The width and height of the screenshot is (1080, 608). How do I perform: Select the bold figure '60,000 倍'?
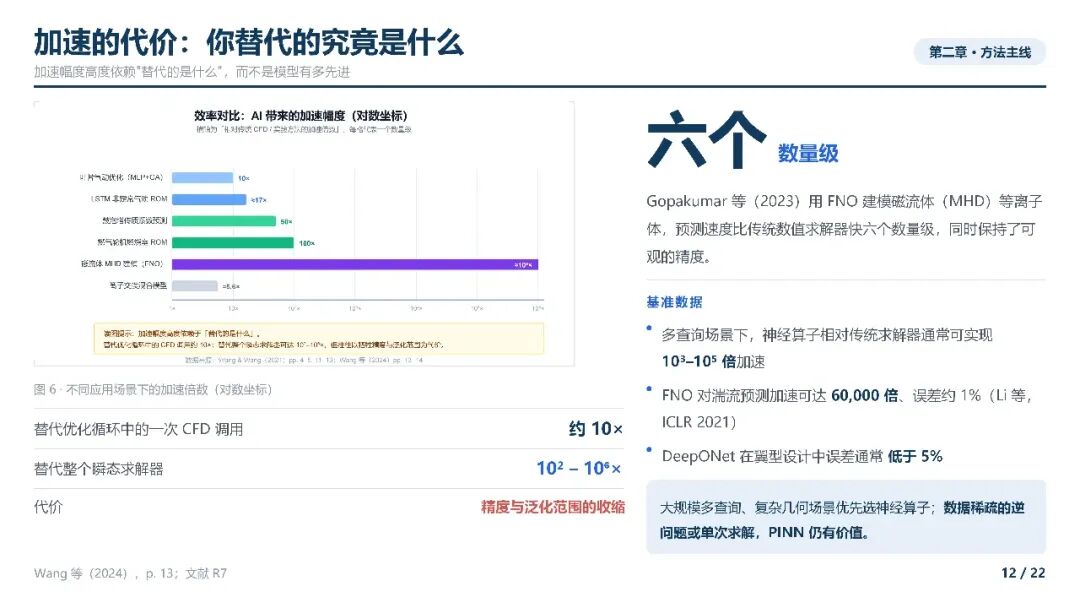[864, 395]
